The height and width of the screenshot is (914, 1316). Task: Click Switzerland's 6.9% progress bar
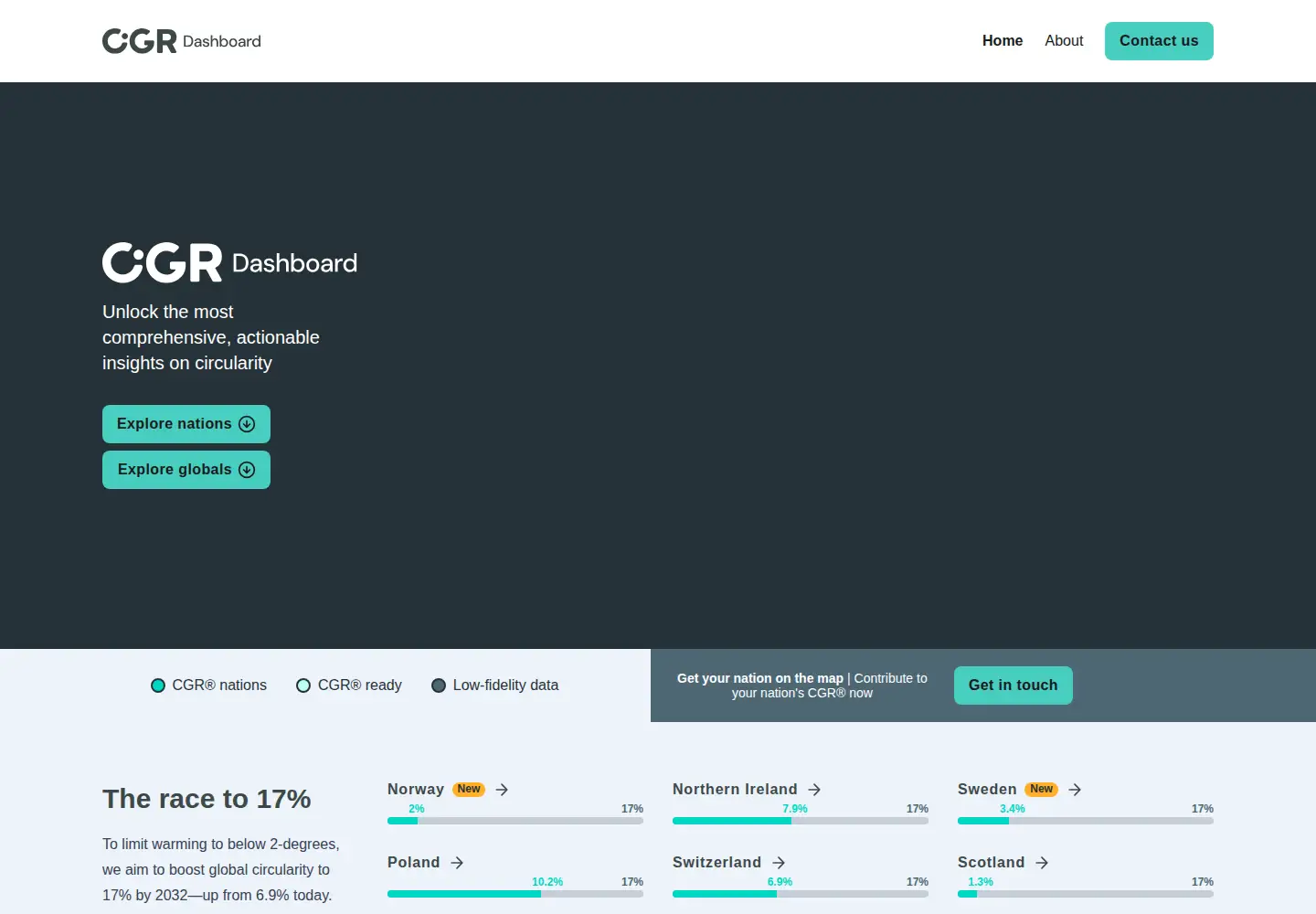801,894
